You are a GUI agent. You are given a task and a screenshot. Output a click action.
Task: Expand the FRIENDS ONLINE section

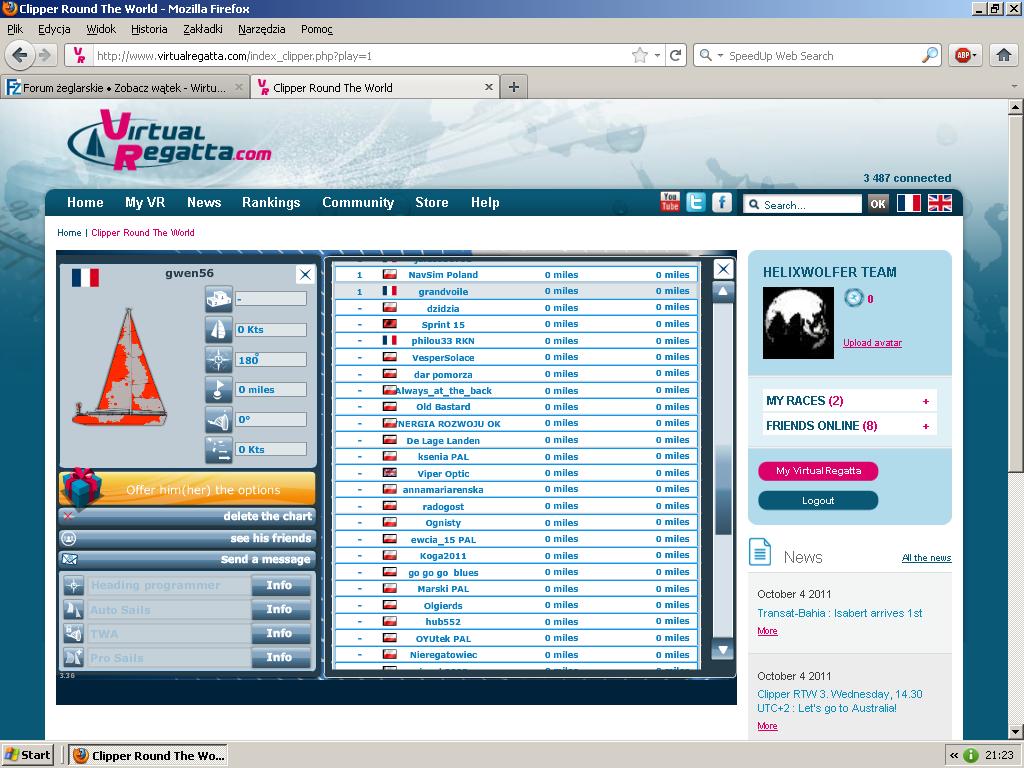(x=926, y=426)
